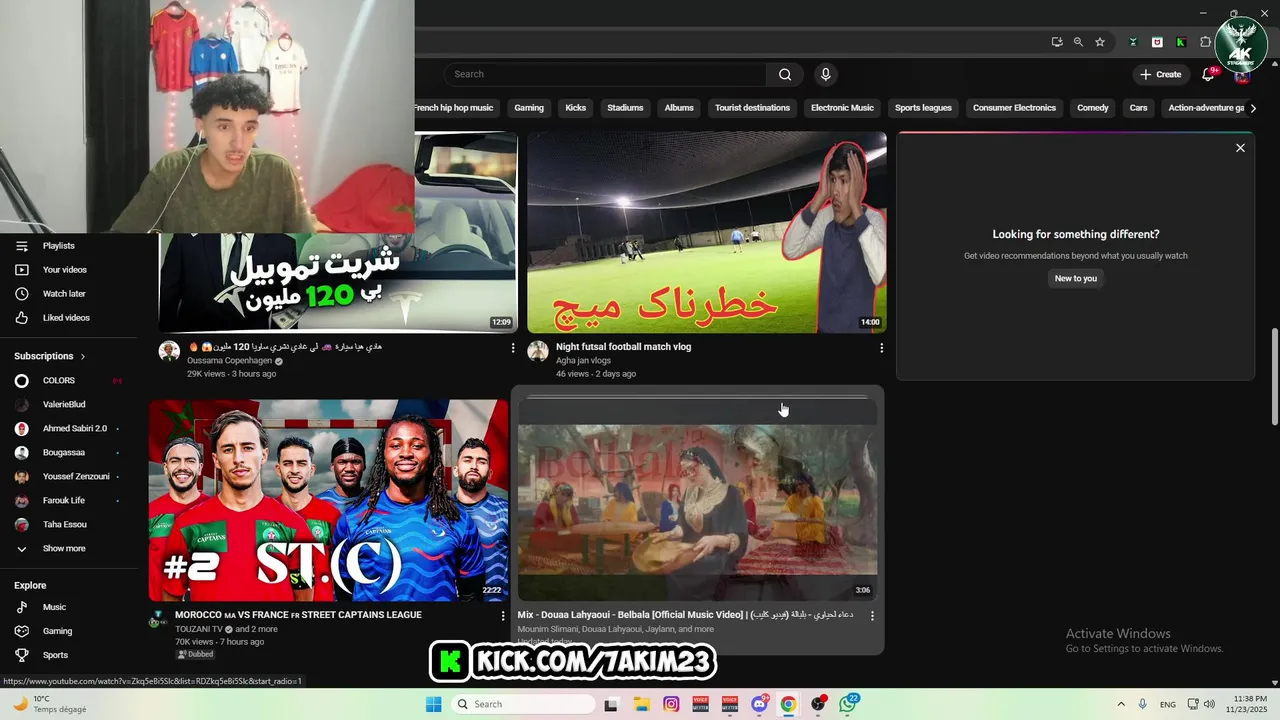This screenshot has width=1280, height=720.
Task: Open TOUZANI TV channel link
Action: (198, 629)
